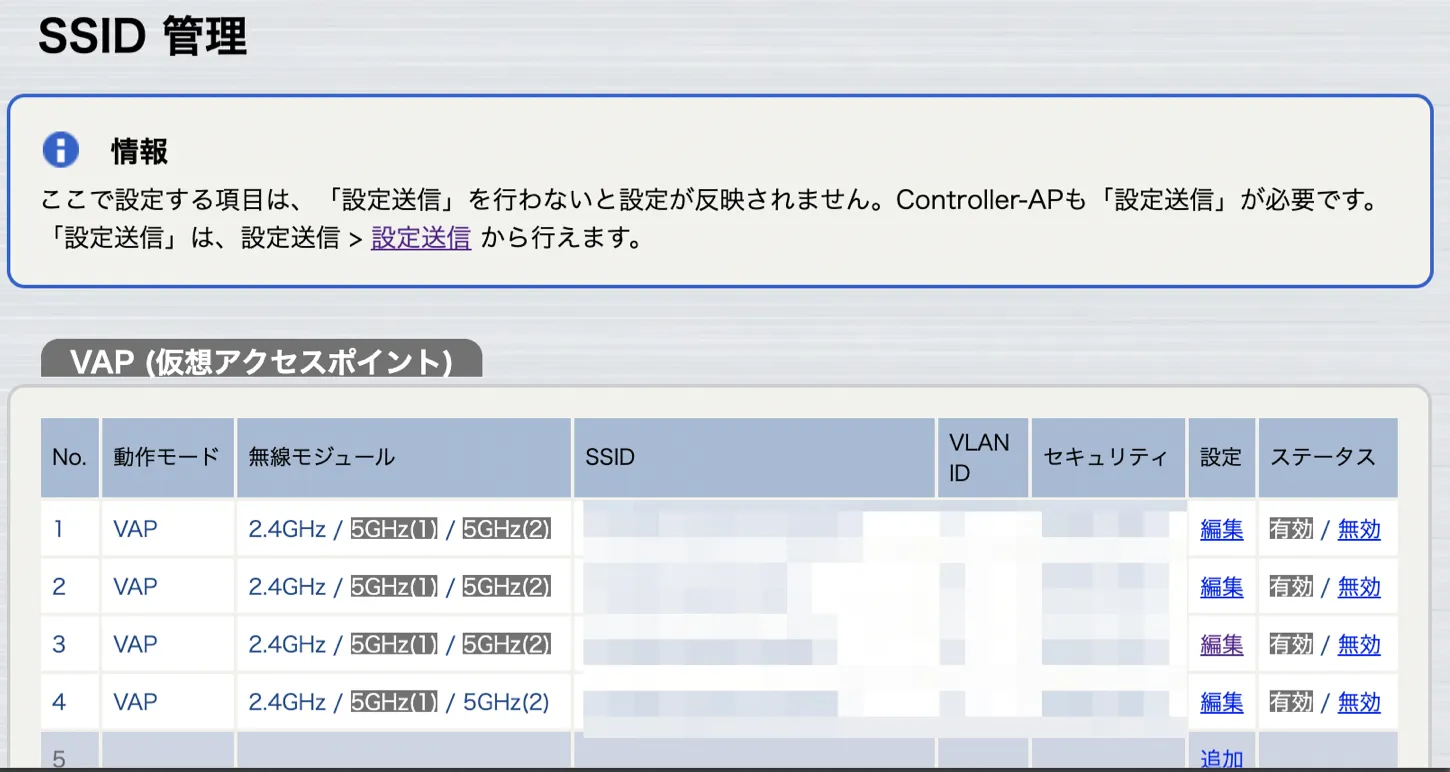Click the unhighlighted 5GHz(2) in row 4
The width and height of the screenshot is (1450, 772).
(x=506, y=703)
